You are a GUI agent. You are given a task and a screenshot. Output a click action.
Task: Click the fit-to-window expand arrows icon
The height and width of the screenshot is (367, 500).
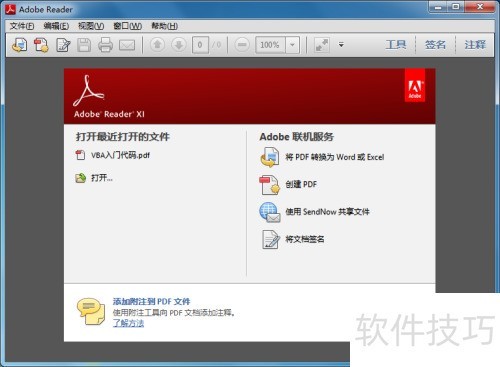coord(322,45)
